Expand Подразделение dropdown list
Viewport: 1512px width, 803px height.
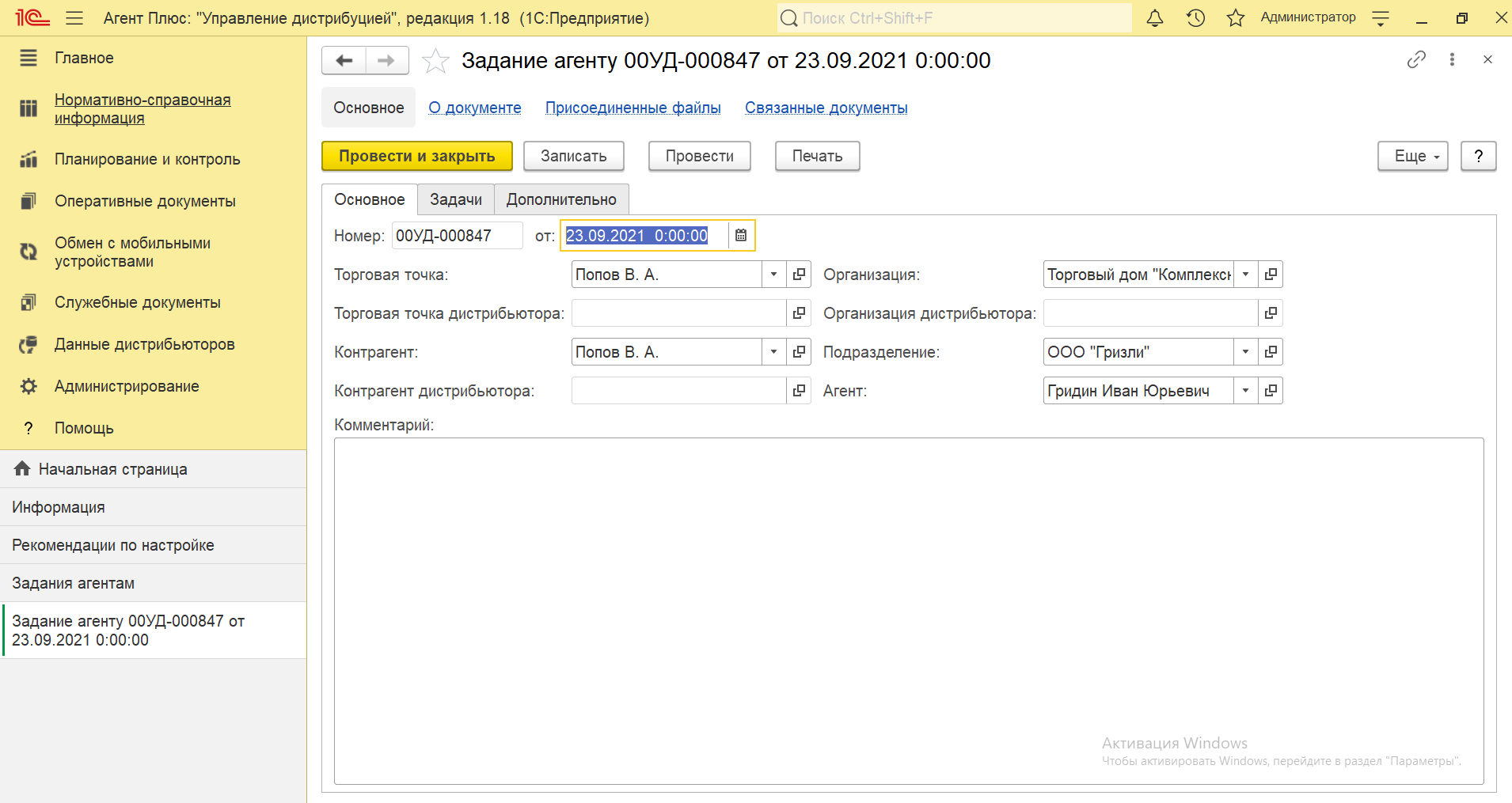(x=1246, y=351)
